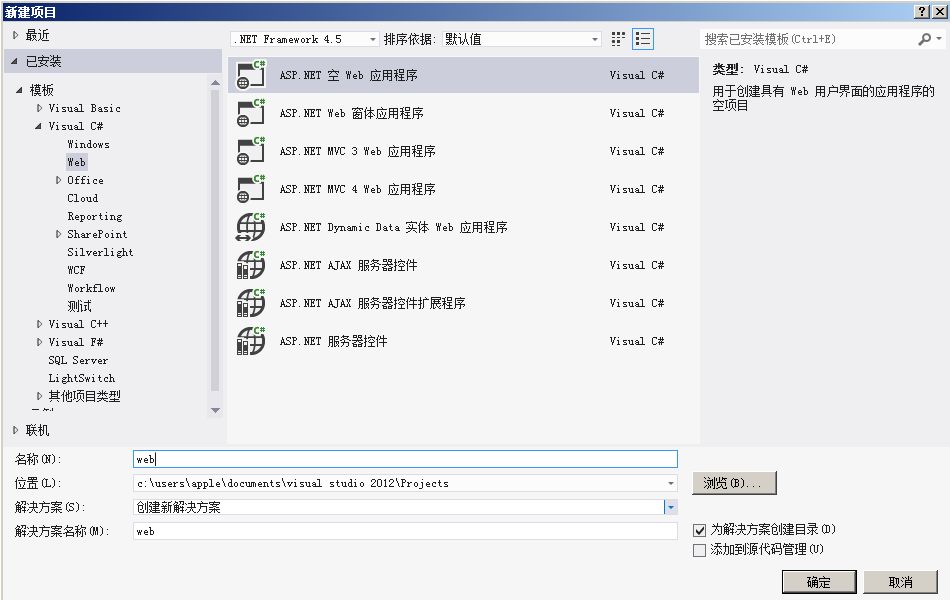
Task: Expand the Office tree node
Action: [58, 180]
